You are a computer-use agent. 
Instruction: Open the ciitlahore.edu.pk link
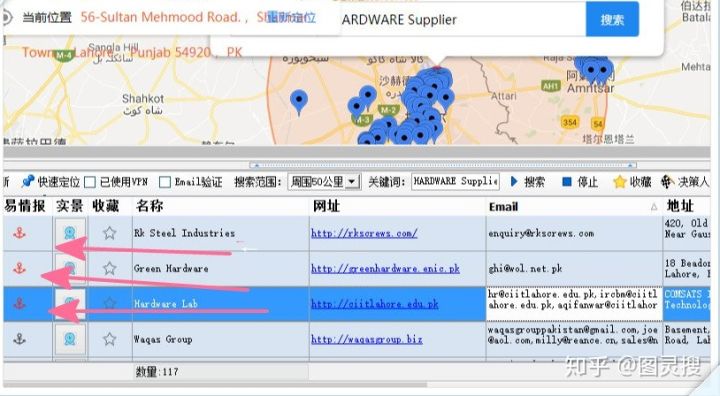[x=375, y=304]
